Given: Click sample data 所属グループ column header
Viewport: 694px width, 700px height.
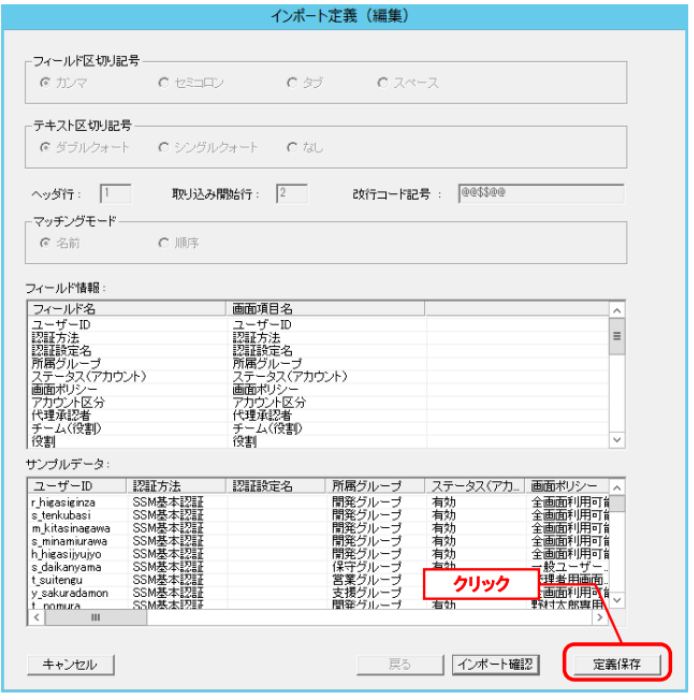Looking at the screenshot, I should coord(375,486).
